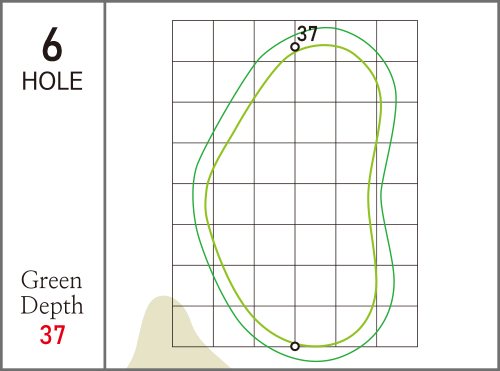Select the beige sand bunker shape

click(x=178, y=332)
